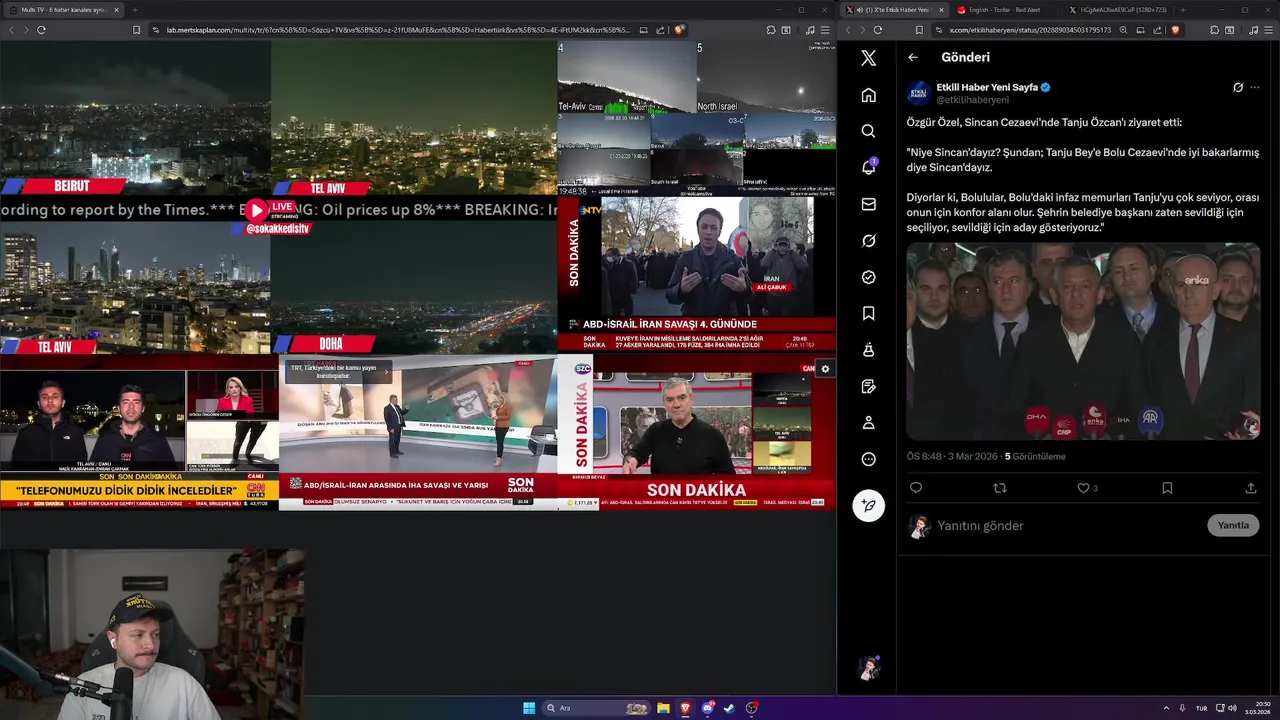The width and height of the screenshot is (1280, 720).
Task: Click the 5 Görüntüleme views count
Action: pyautogui.click(x=1035, y=456)
